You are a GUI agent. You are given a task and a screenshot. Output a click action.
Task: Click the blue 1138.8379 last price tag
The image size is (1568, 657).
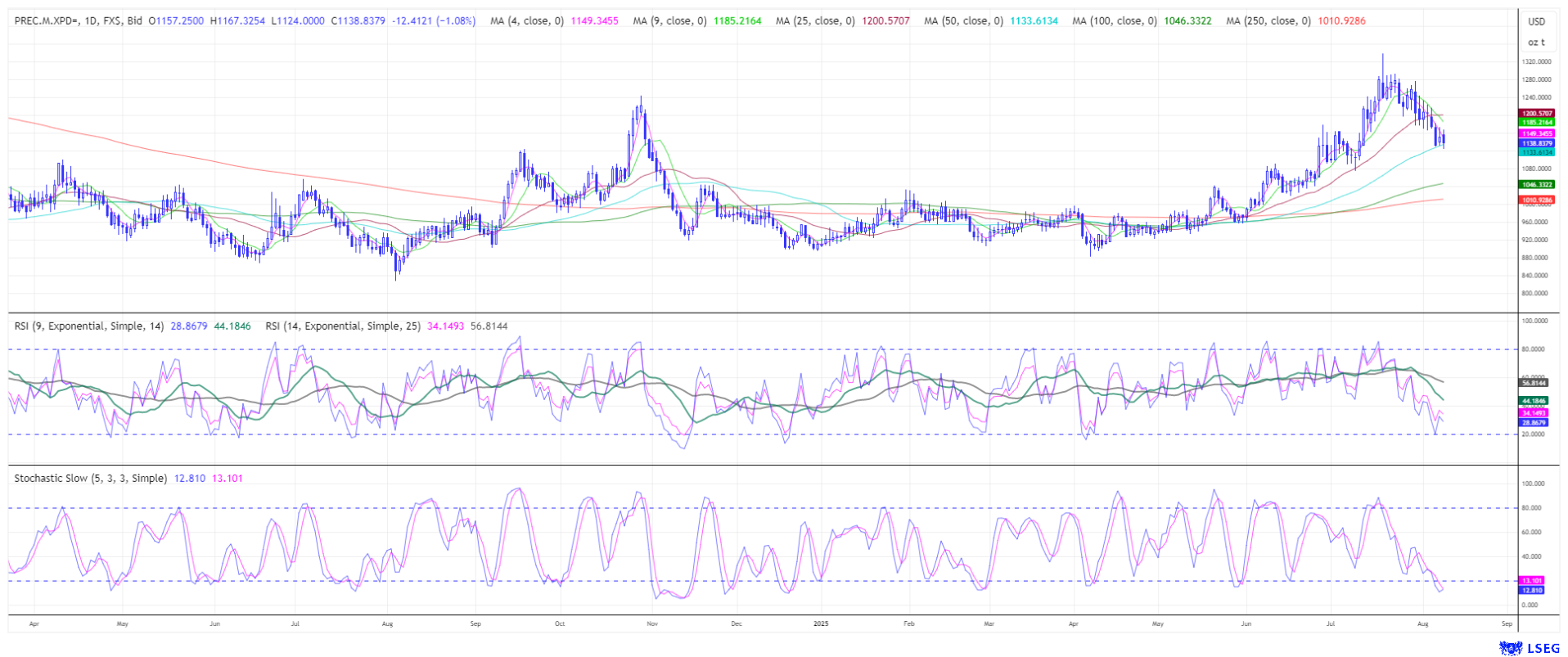tap(1536, 143)
